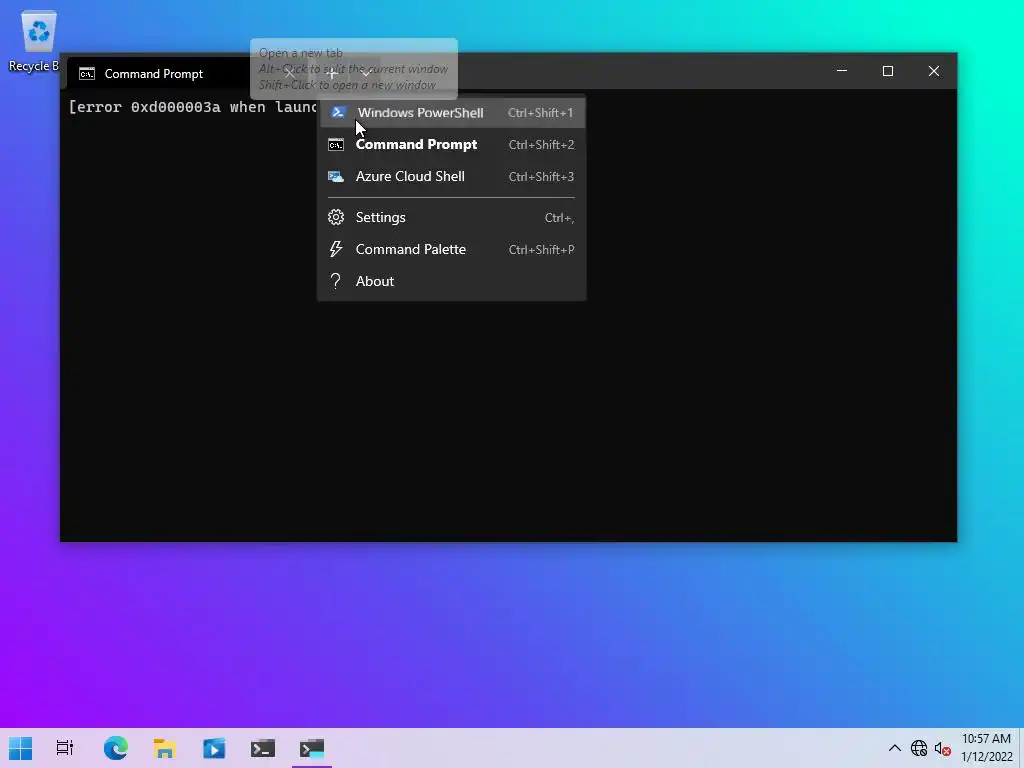Viewport: 1024px width, 768px height.
Task: Click the Command Prompt icon in the menu
Action: click(336, 144)
